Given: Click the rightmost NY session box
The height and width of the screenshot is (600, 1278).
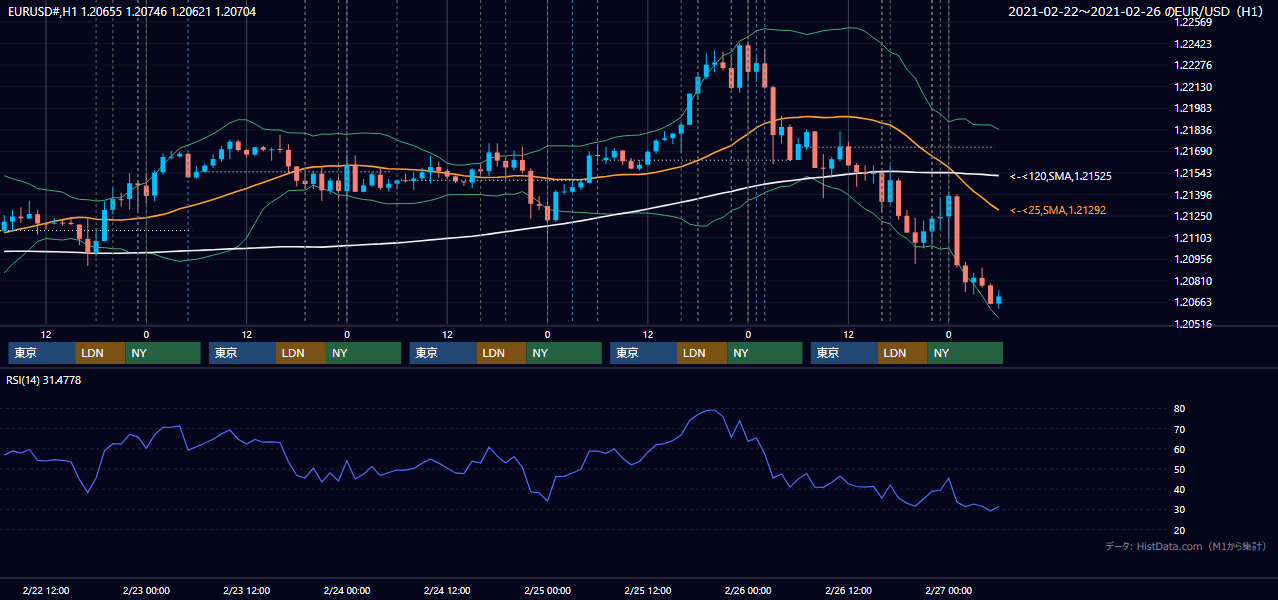Looking at the screenshot, I should point(965,353).
